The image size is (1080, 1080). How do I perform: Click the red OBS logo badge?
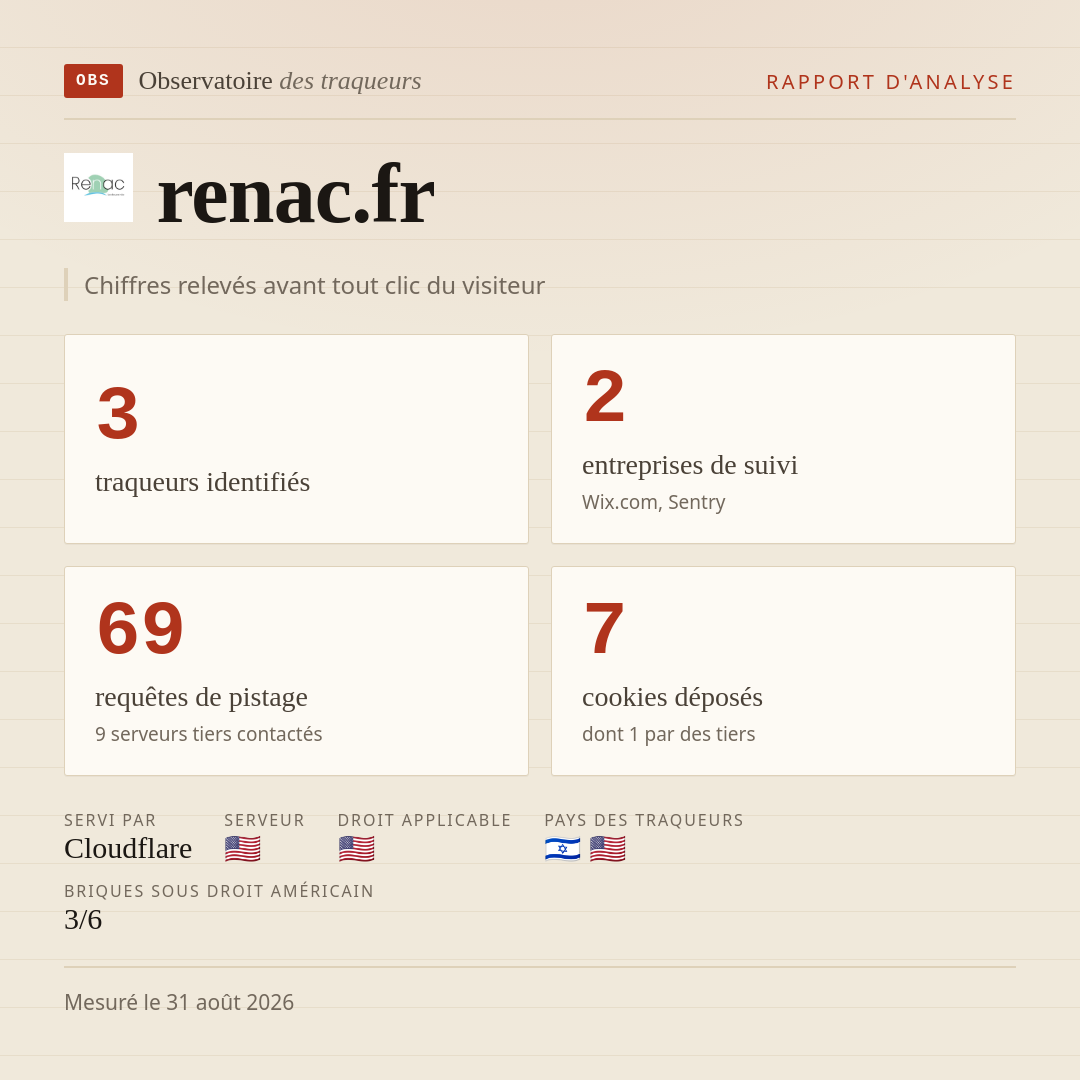tap(93, 81)
